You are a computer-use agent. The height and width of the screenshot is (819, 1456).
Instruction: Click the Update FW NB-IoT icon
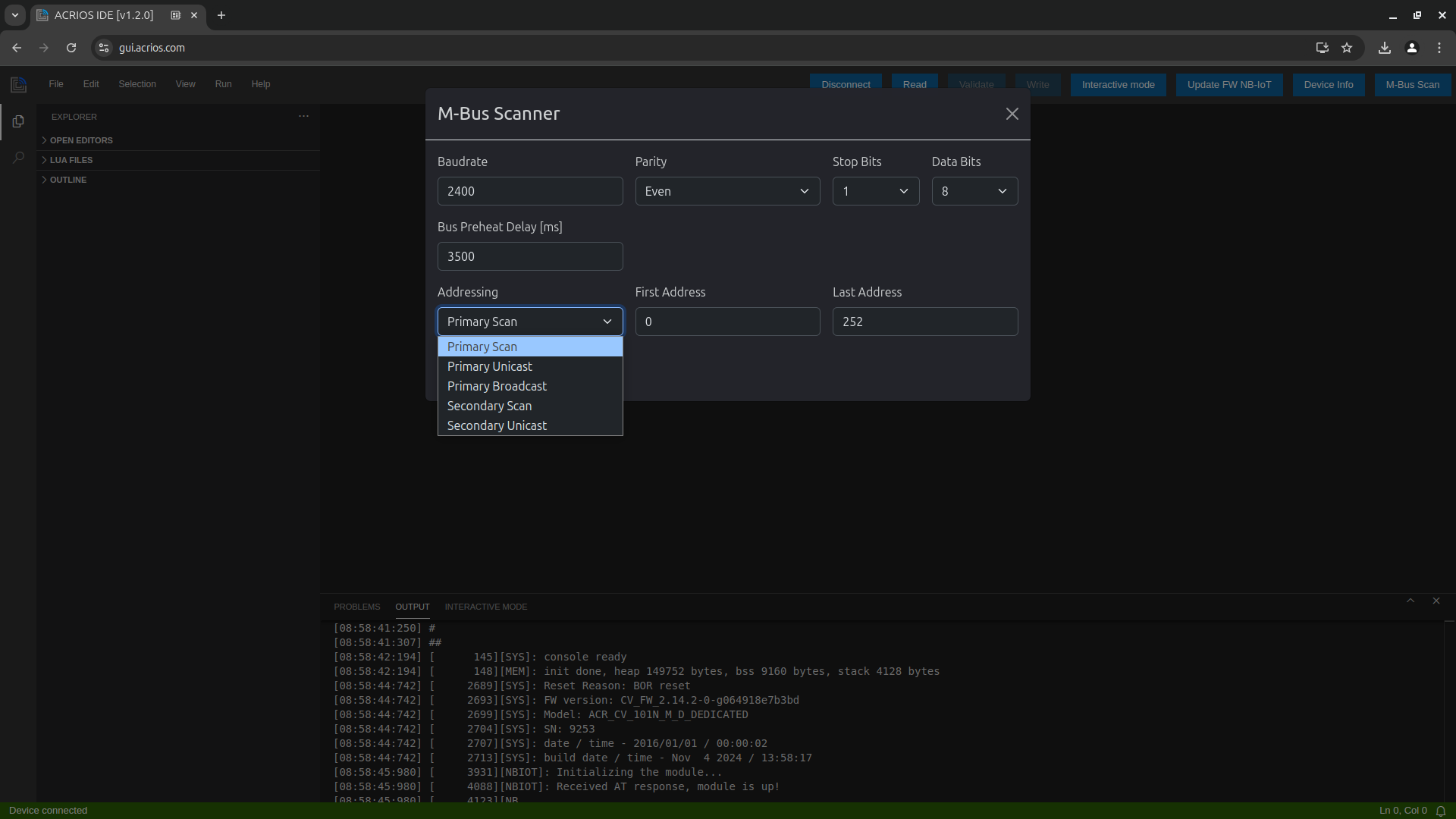[1229, 84]
